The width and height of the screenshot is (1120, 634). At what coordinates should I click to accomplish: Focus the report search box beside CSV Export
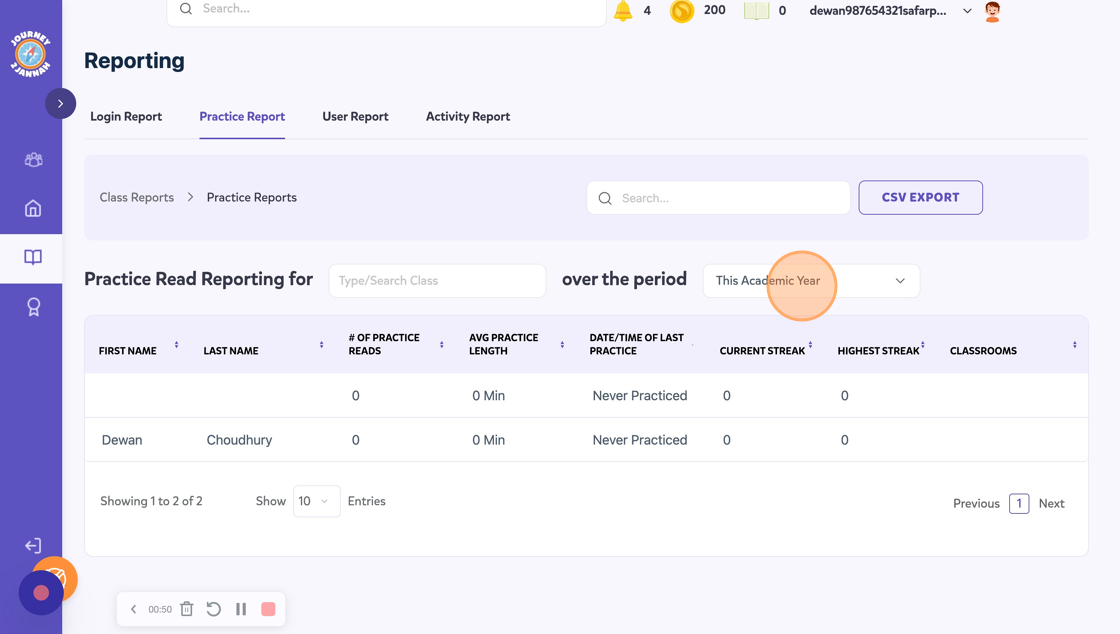pyautogui.click(x=719, y=198)
